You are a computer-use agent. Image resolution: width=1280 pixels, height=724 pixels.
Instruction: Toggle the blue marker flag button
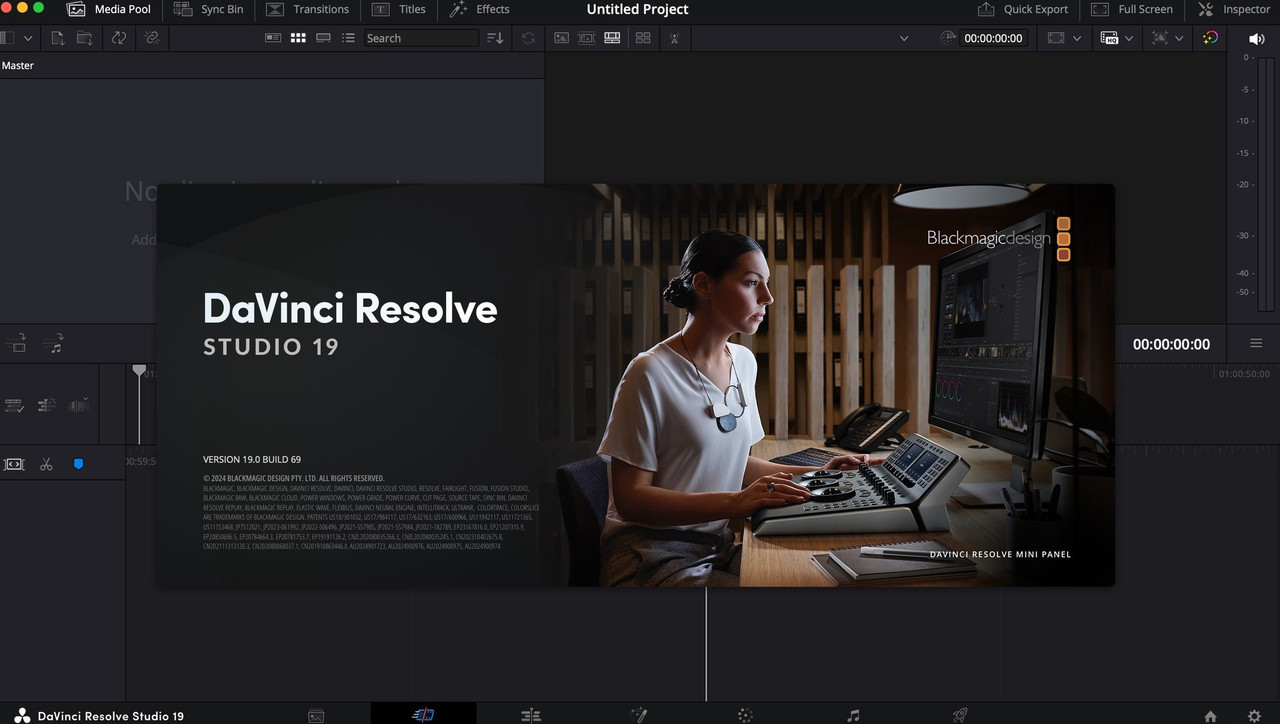coord(79,465)
